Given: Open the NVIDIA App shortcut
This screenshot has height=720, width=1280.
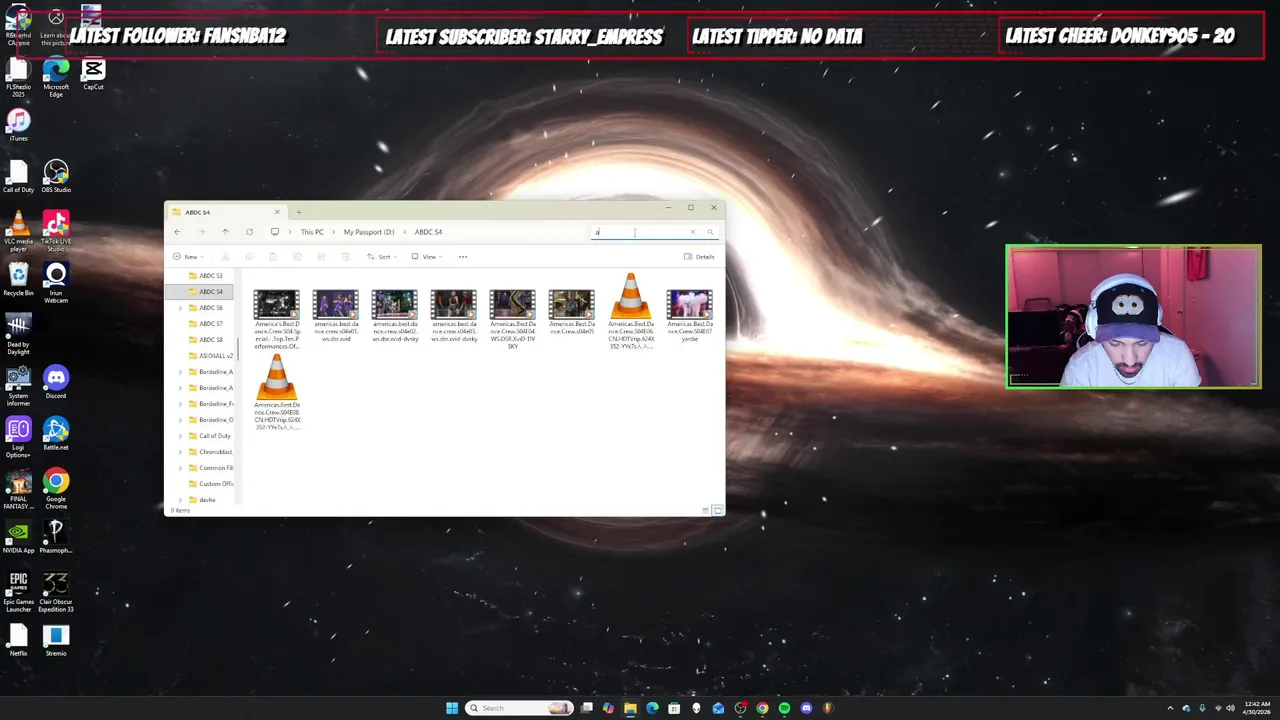Looking at the screenshot, I should pyautogui.click(x=18, y=538).
